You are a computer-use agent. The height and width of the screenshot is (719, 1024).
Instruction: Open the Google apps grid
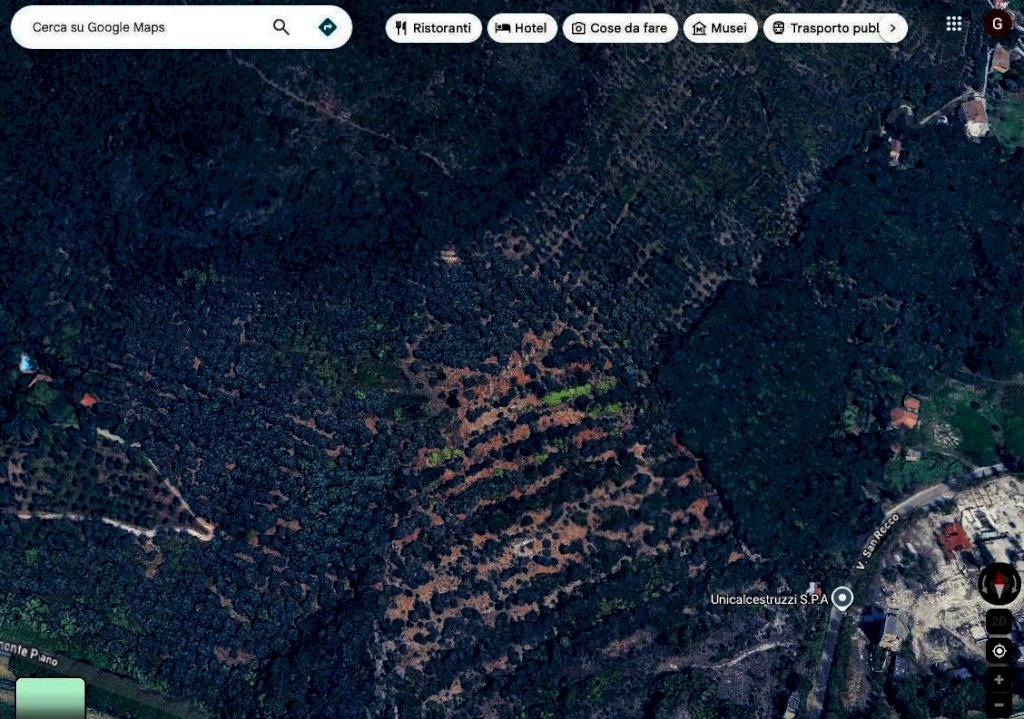pos(954,24)
